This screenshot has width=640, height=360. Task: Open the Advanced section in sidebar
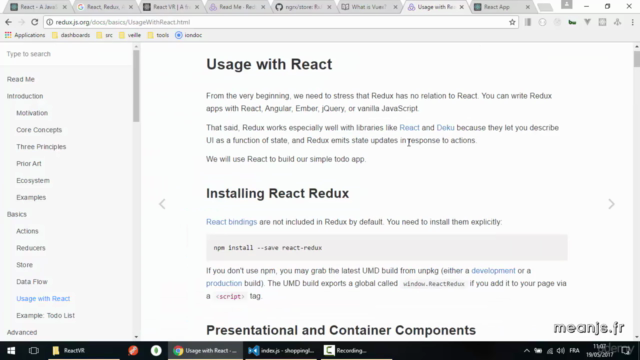tap(22, 332)
